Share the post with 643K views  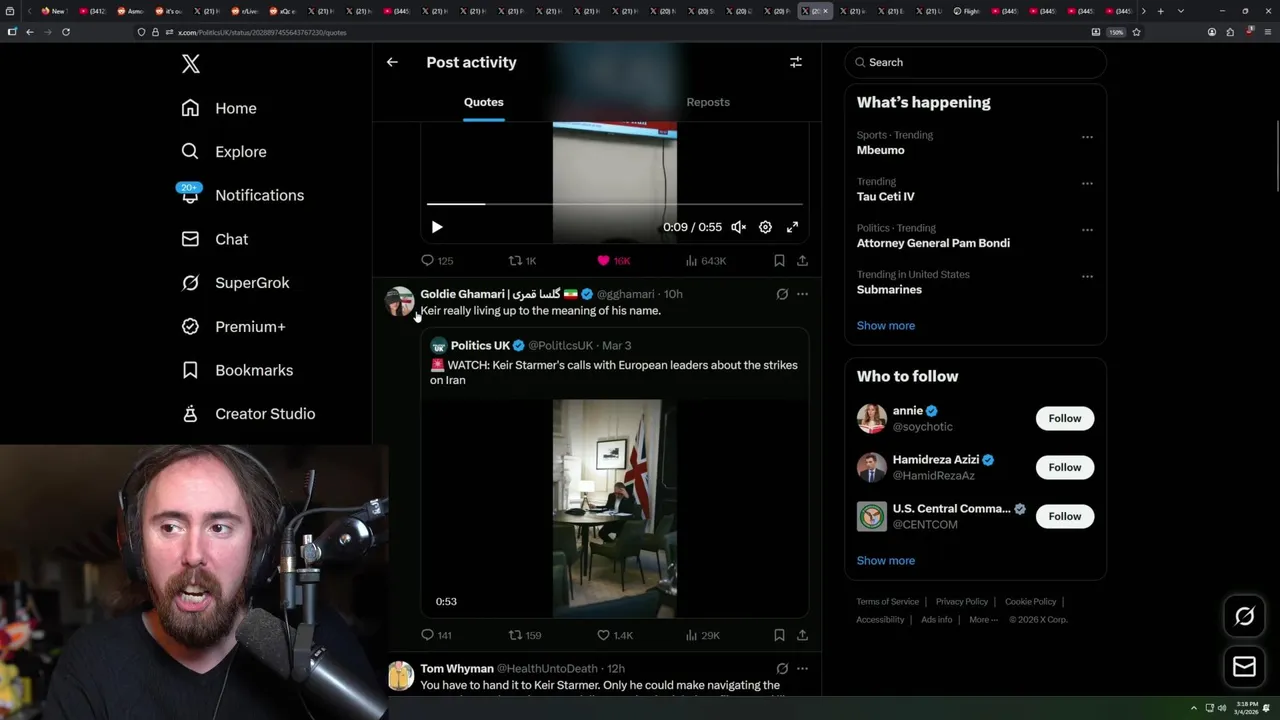(802, 260)
